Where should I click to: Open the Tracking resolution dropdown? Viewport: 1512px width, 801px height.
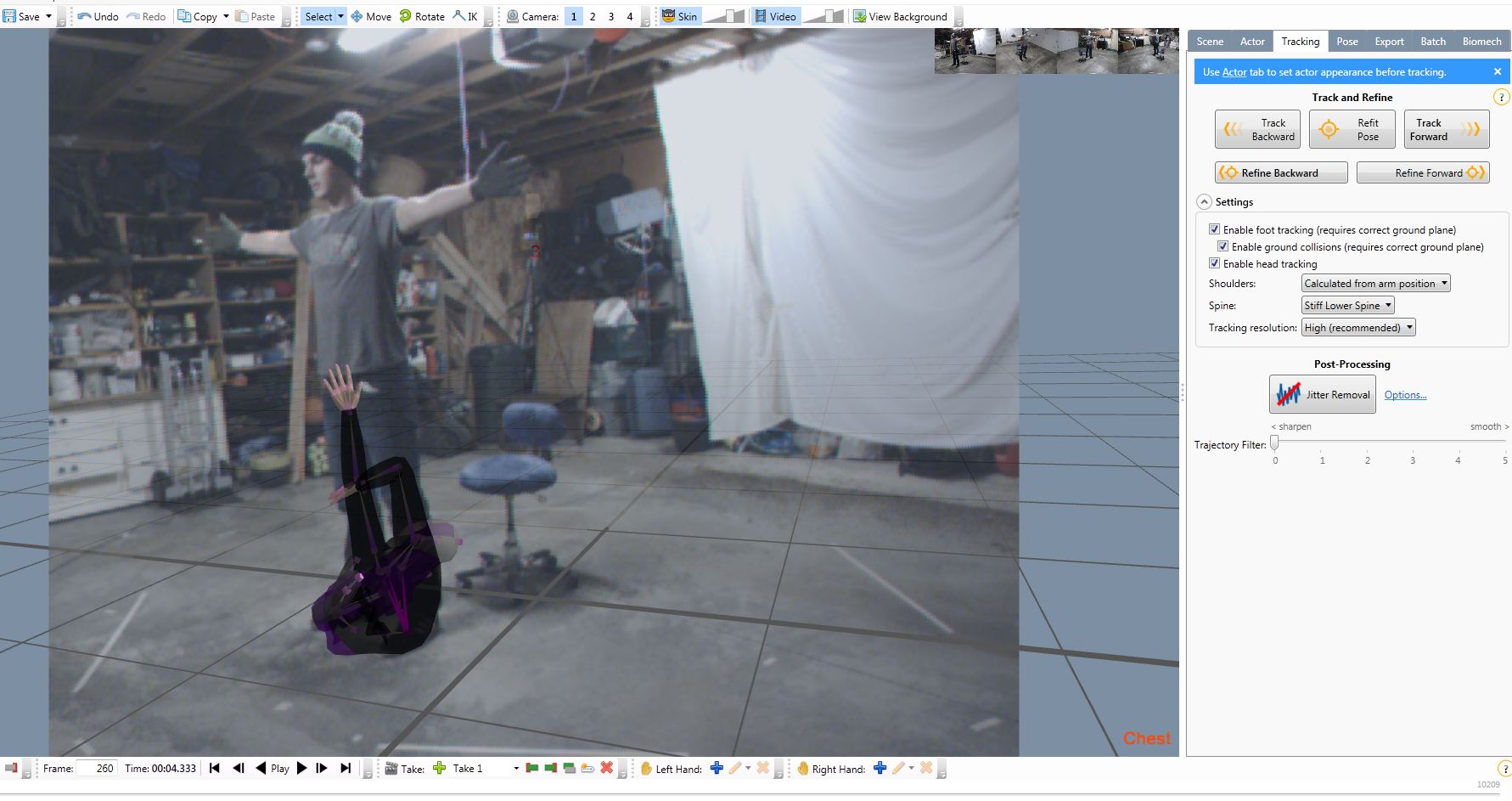pos(1358,327)
